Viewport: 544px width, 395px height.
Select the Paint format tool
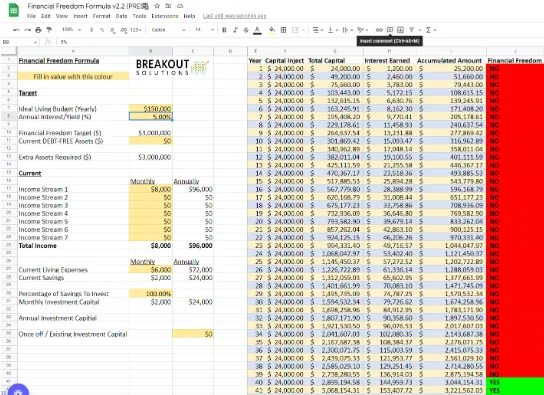point(49,30)
